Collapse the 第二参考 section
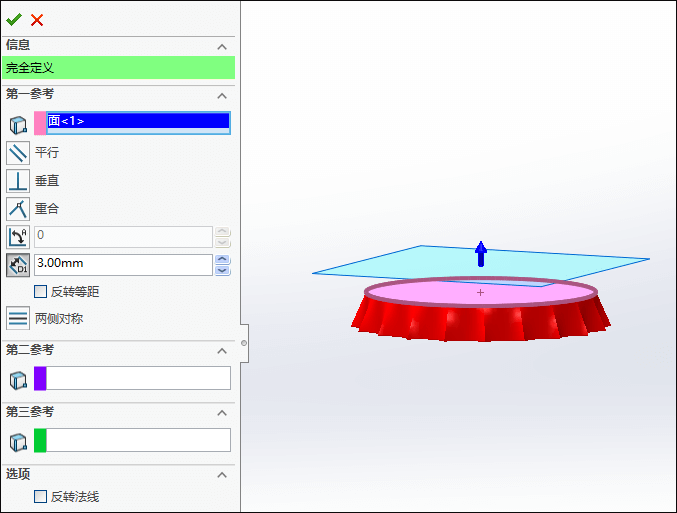This screenshot has height=513, width=677. coord(222,351)
